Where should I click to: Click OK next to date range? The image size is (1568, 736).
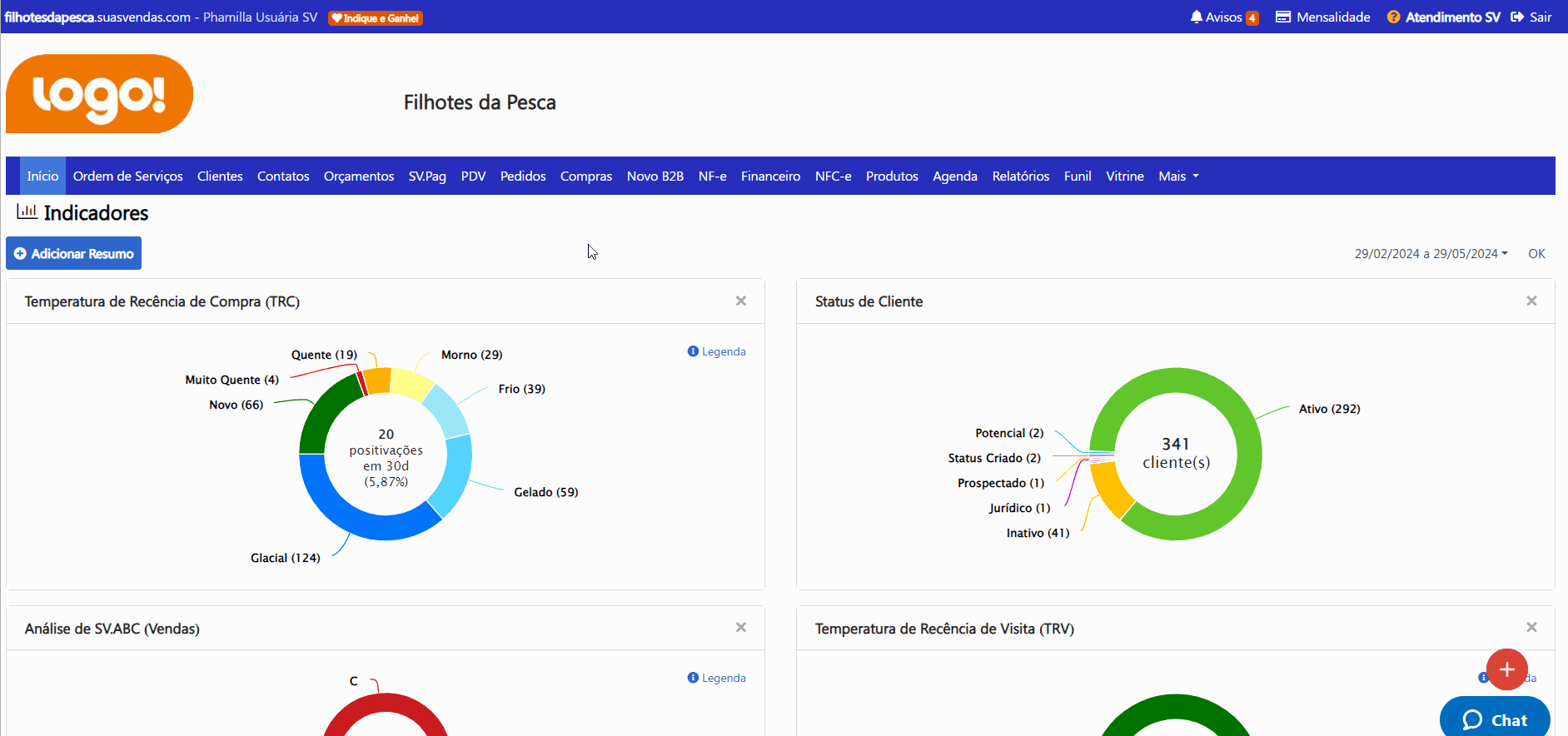pos(1536,254)
